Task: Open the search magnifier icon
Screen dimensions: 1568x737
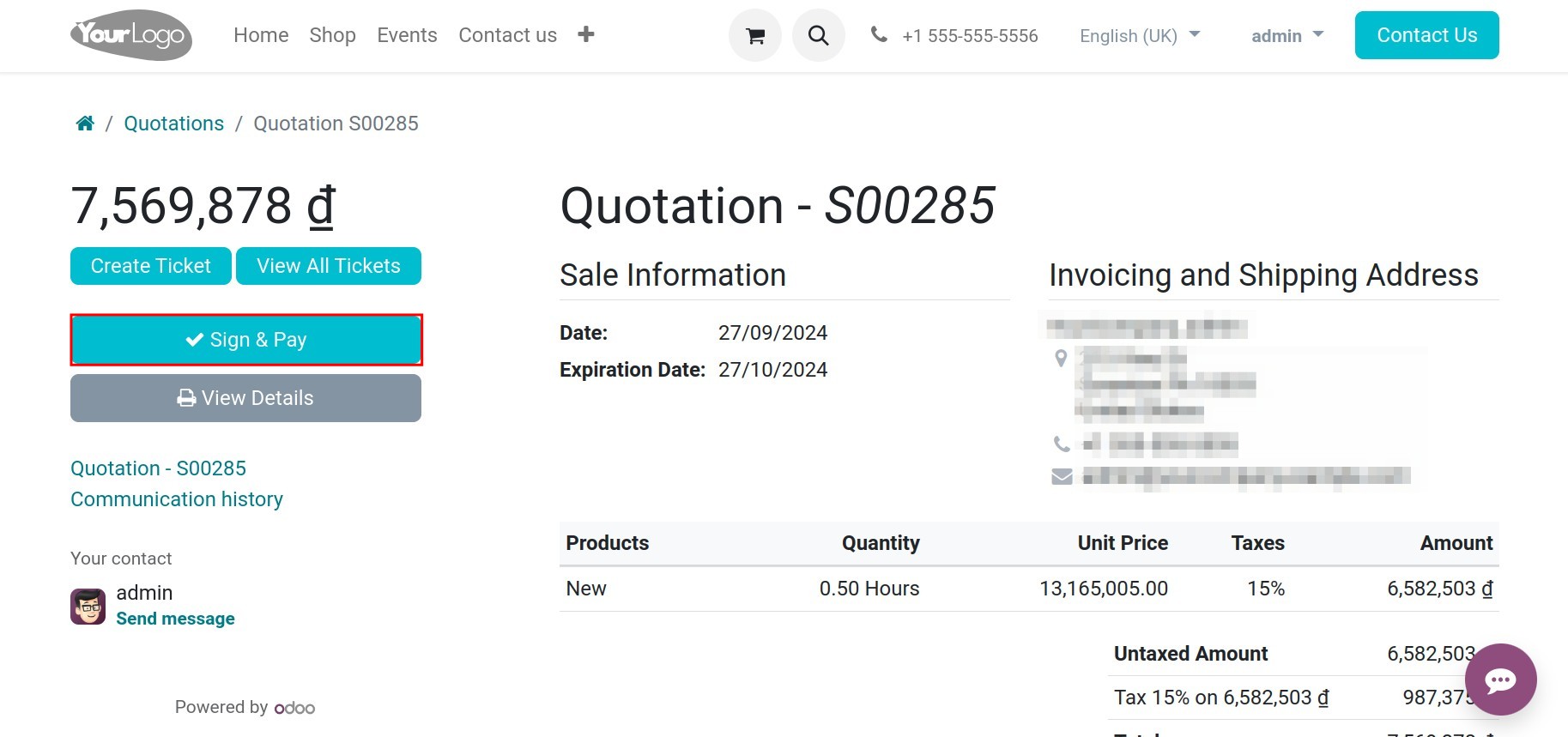Action: pyautogui.click(x=819, y=35)
